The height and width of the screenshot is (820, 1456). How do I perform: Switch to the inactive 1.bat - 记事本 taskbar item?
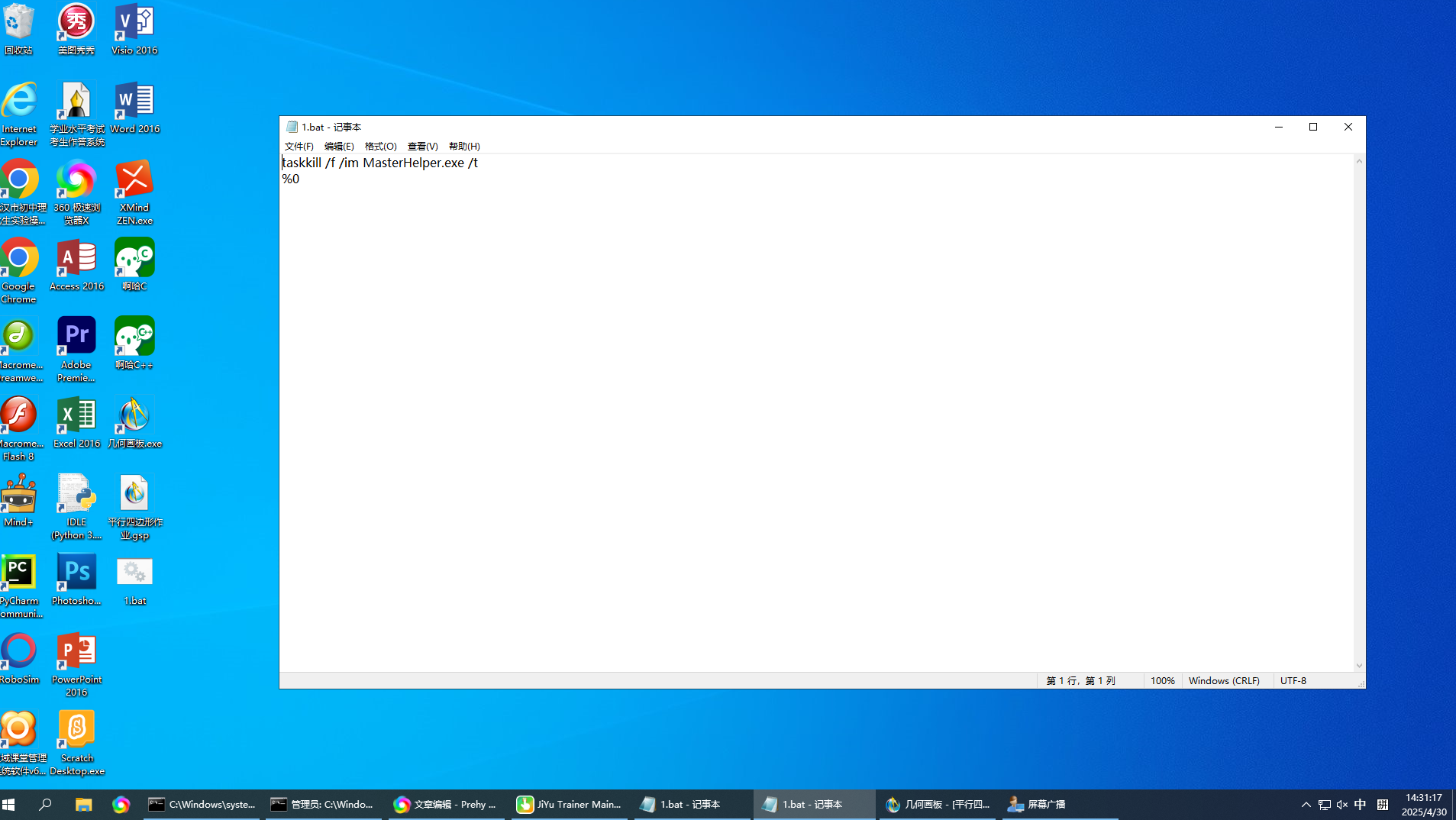pos(691,804)
